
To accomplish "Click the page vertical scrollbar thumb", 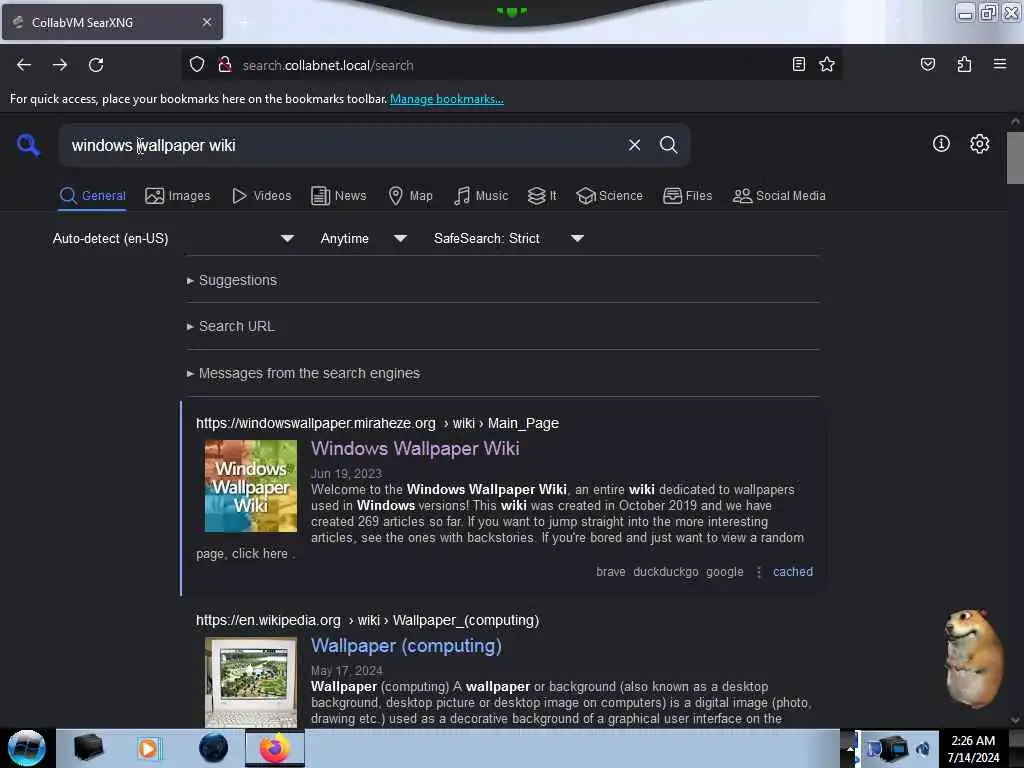I will coord(1014,157).
